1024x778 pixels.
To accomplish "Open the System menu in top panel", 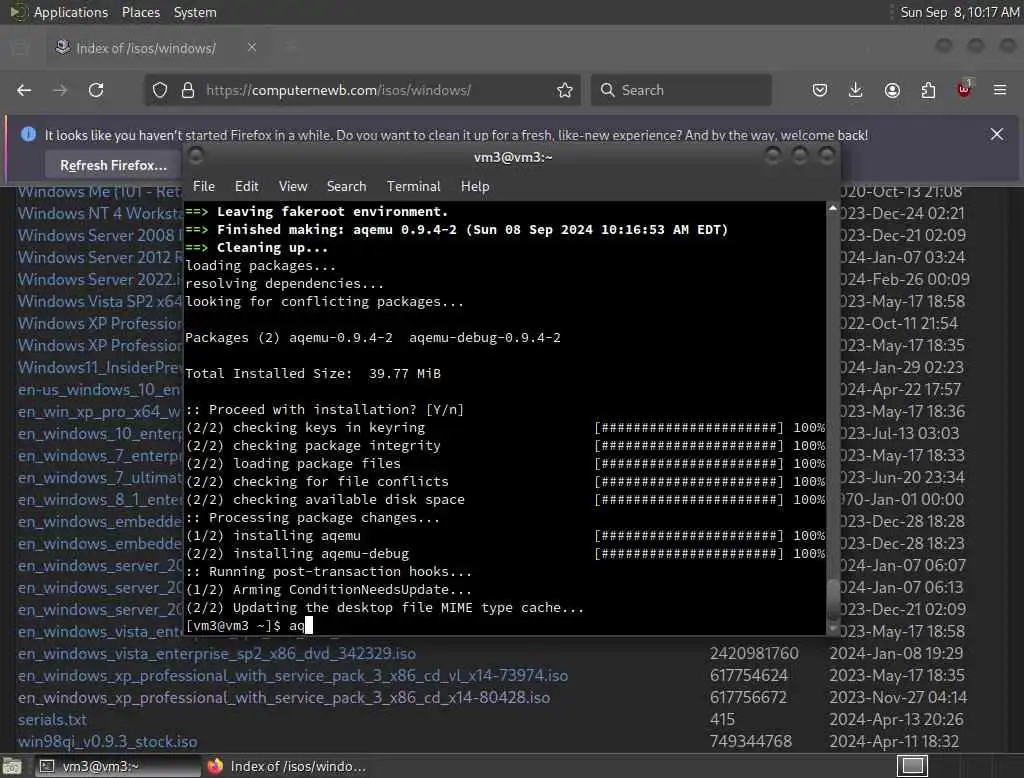I will point(195,12).
